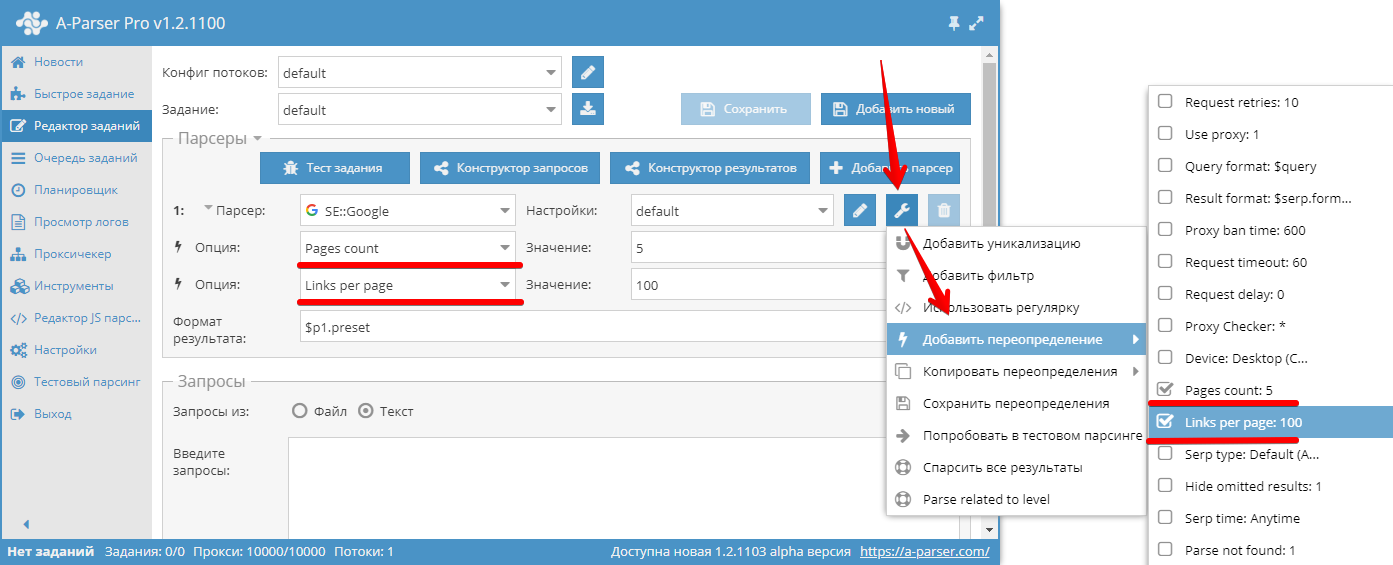Check Request retries: 10 checkbox
Image resolution: width=1393 pixels, height=565 pixels.
tap(1165, 102)
